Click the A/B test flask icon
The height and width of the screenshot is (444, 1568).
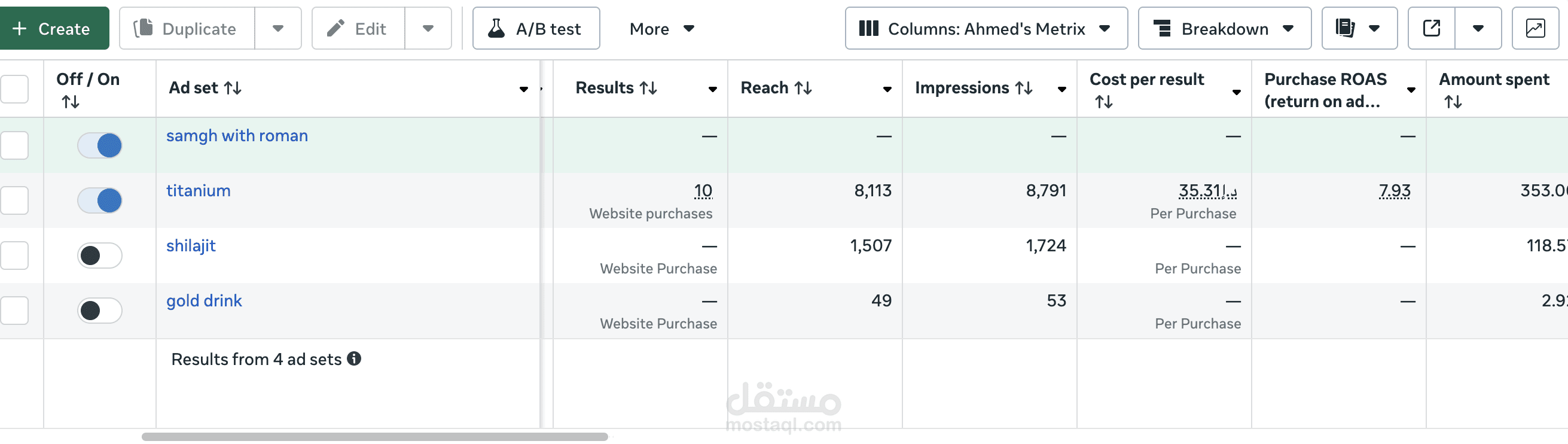pyautogui.click(x=496, y=28)
